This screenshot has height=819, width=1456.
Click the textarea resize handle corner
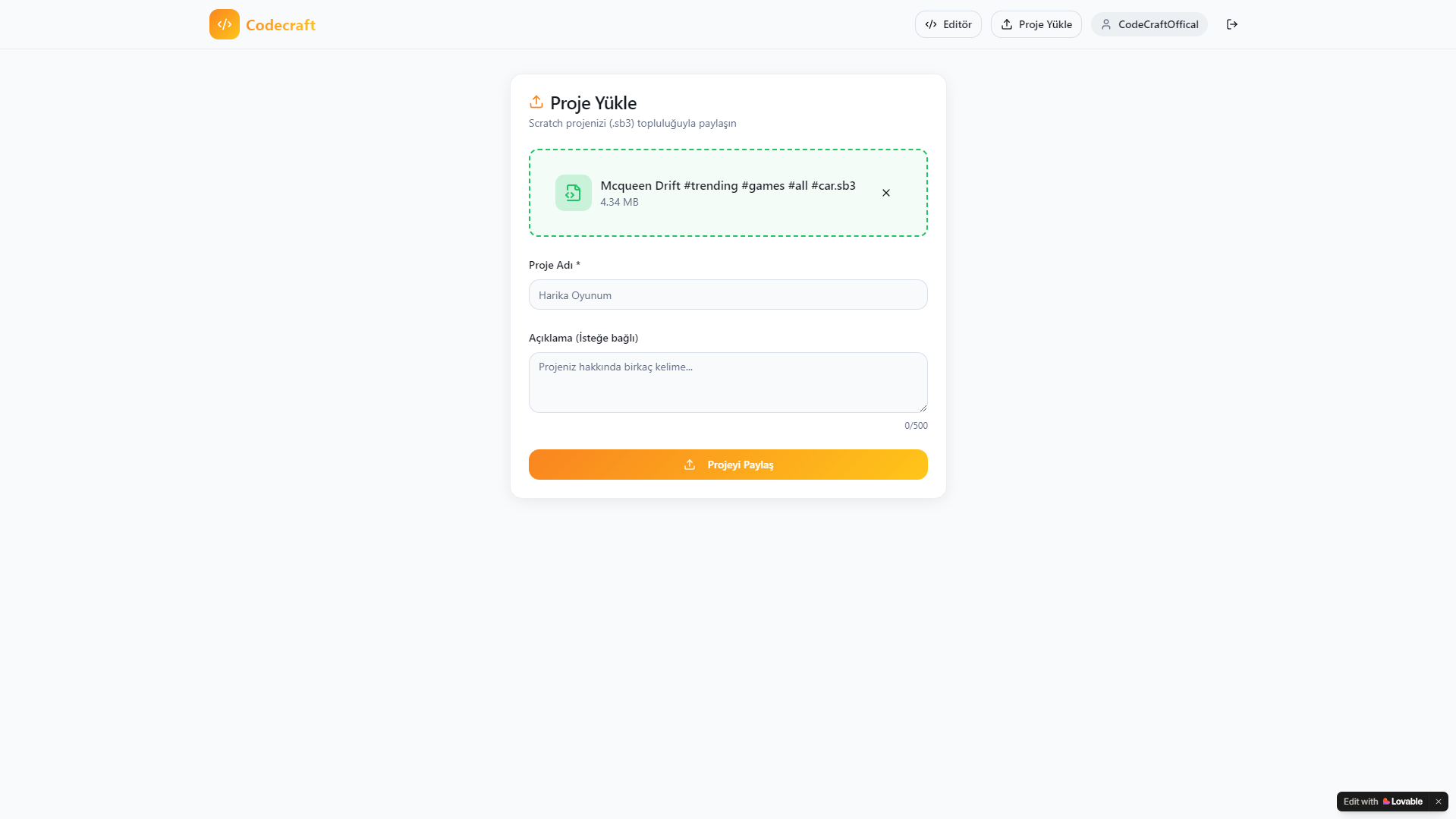[x=923, y=408]
